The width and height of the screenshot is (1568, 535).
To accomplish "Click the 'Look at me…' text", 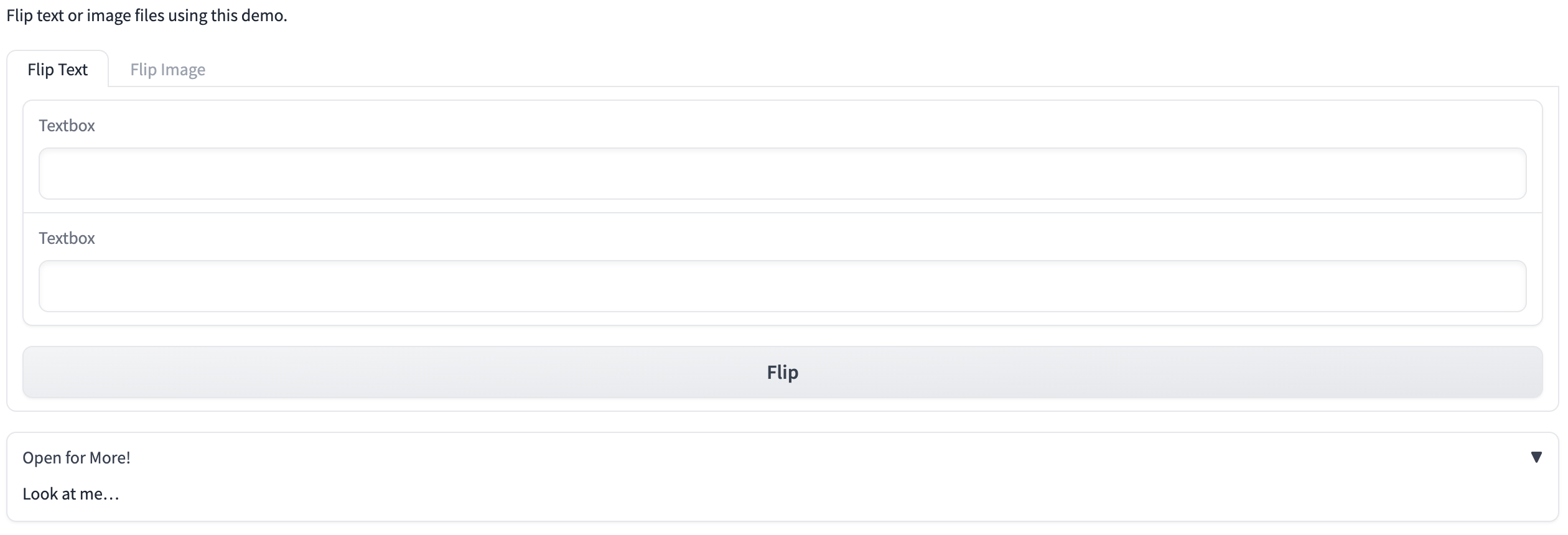I will [71, 494].
